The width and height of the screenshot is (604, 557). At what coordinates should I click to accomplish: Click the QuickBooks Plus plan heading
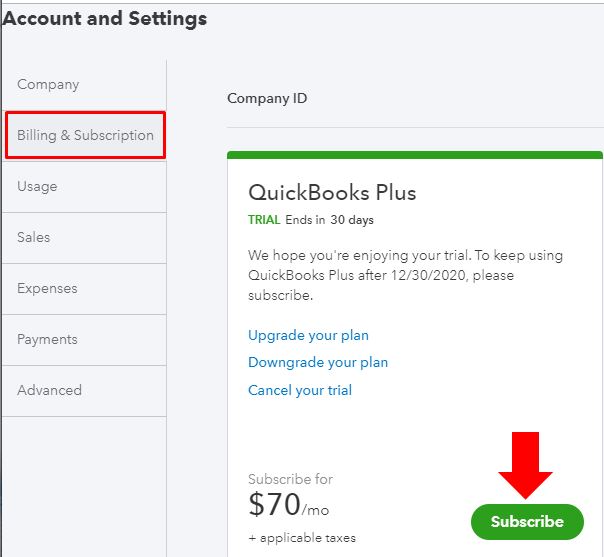point(332,192)
